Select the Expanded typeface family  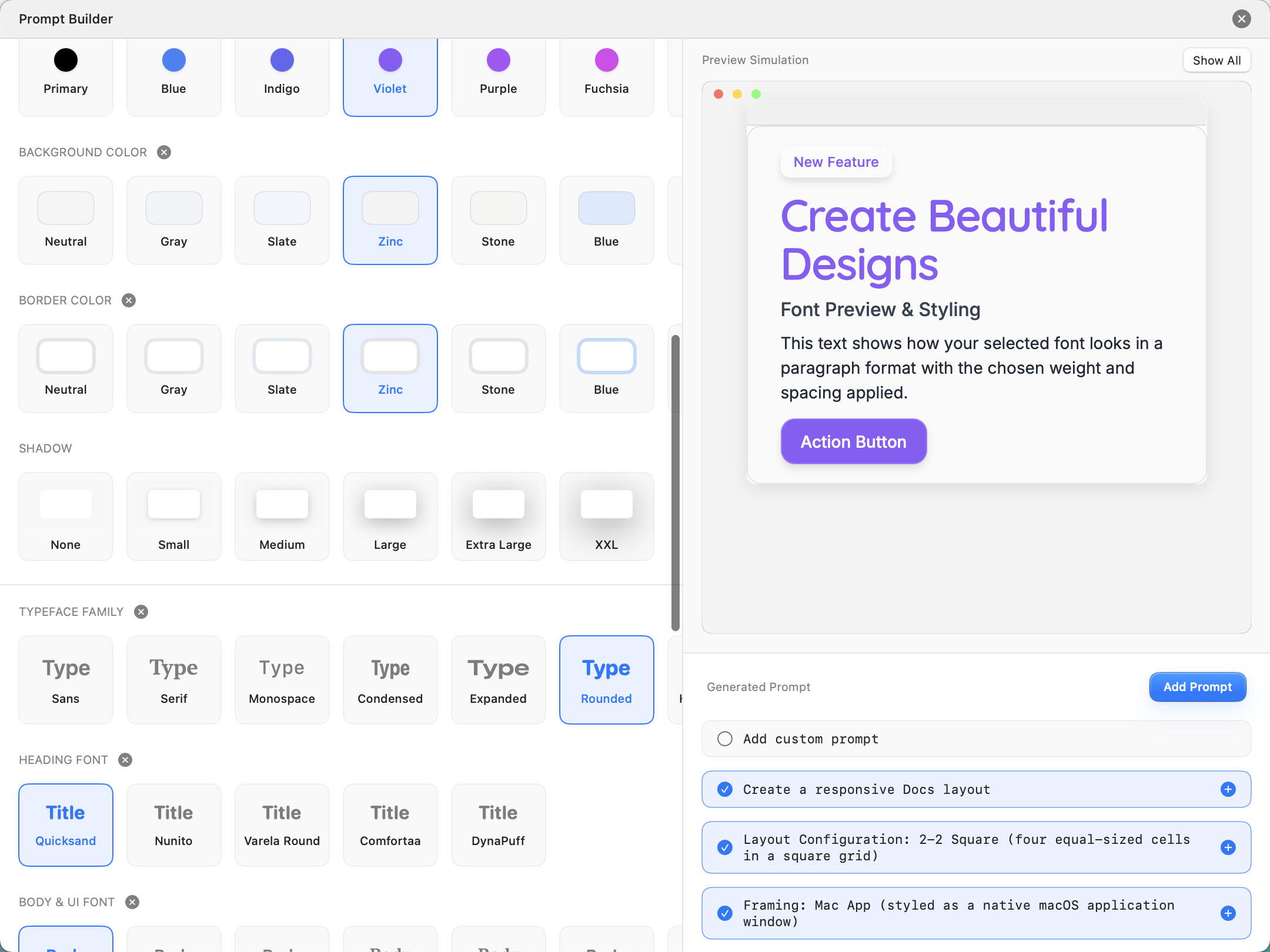[x=499, y=680]
